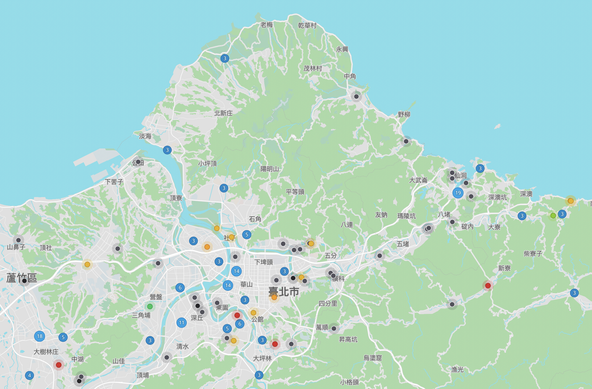Select the gray marker right of 萬順
Screen dimensions: 592x389
(x=334, y=328)
